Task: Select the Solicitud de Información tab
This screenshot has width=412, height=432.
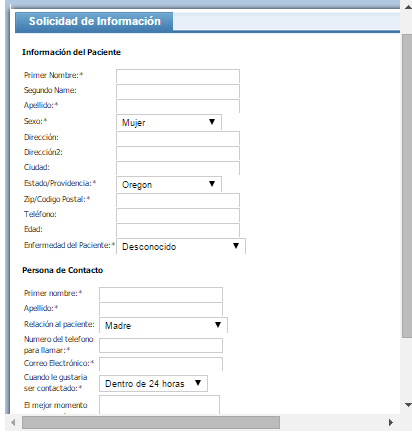Action: click(x=94, y=22)
